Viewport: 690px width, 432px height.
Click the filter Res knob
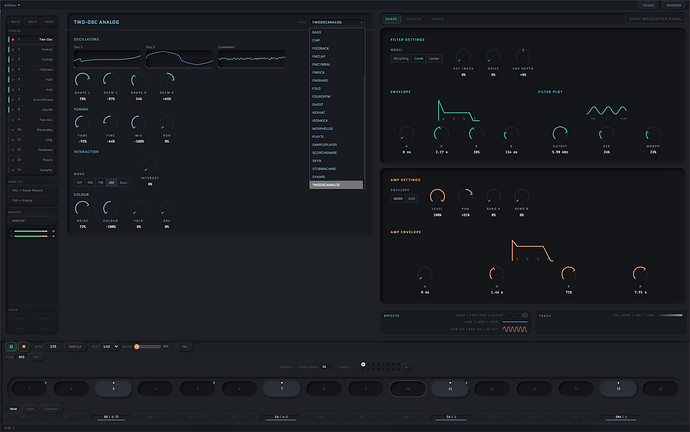point(606,133)
